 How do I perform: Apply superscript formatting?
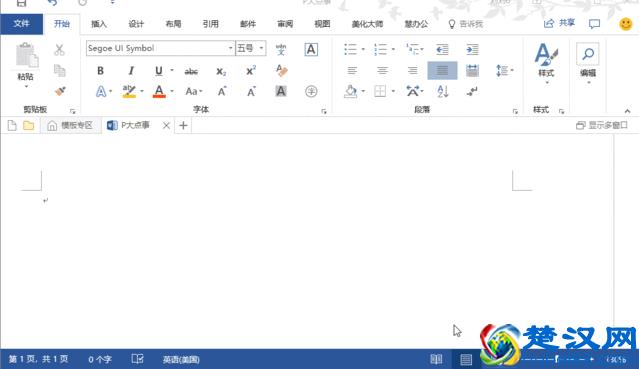pos(251,71)
